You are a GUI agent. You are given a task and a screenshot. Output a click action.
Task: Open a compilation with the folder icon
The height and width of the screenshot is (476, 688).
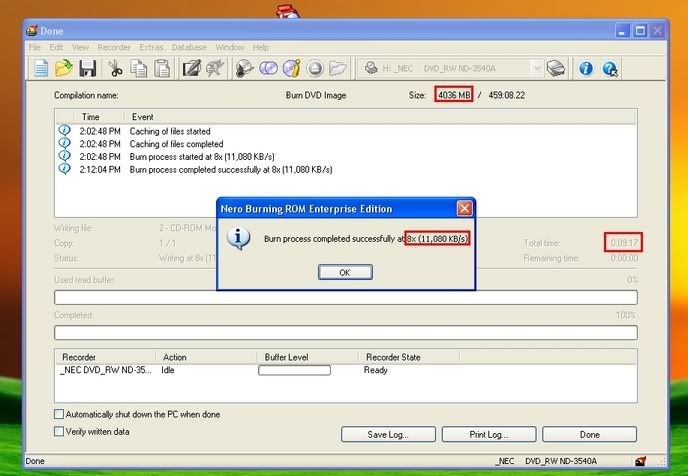[64, 68]
